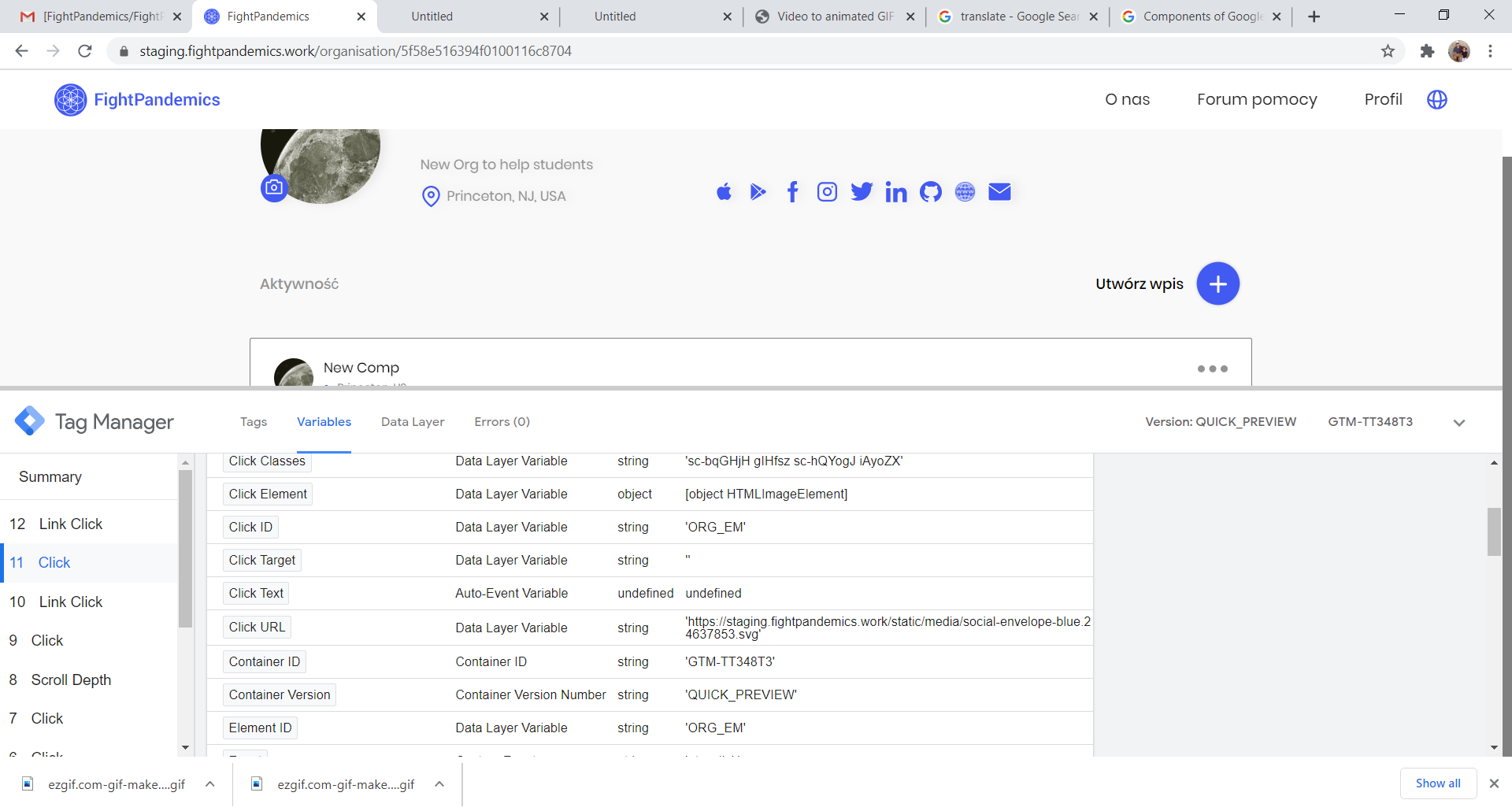Switch to the Video to animated GIF tab

click(x=835, y=17)
